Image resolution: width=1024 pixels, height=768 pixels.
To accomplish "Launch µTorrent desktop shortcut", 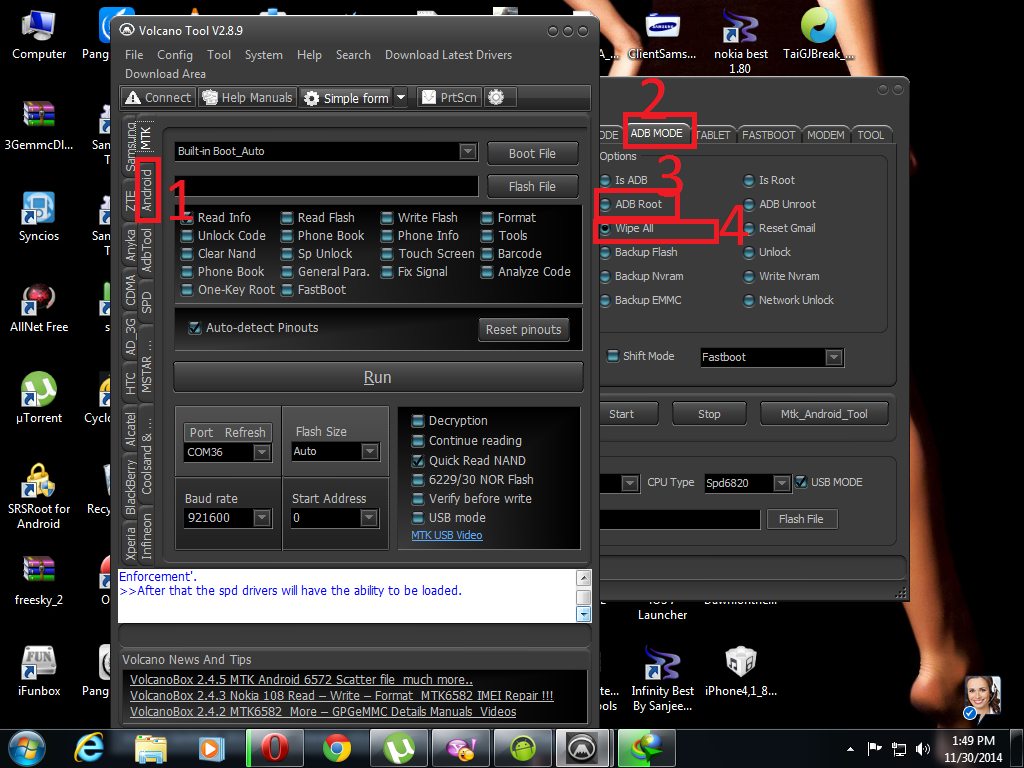I will (x=39, y=398).
